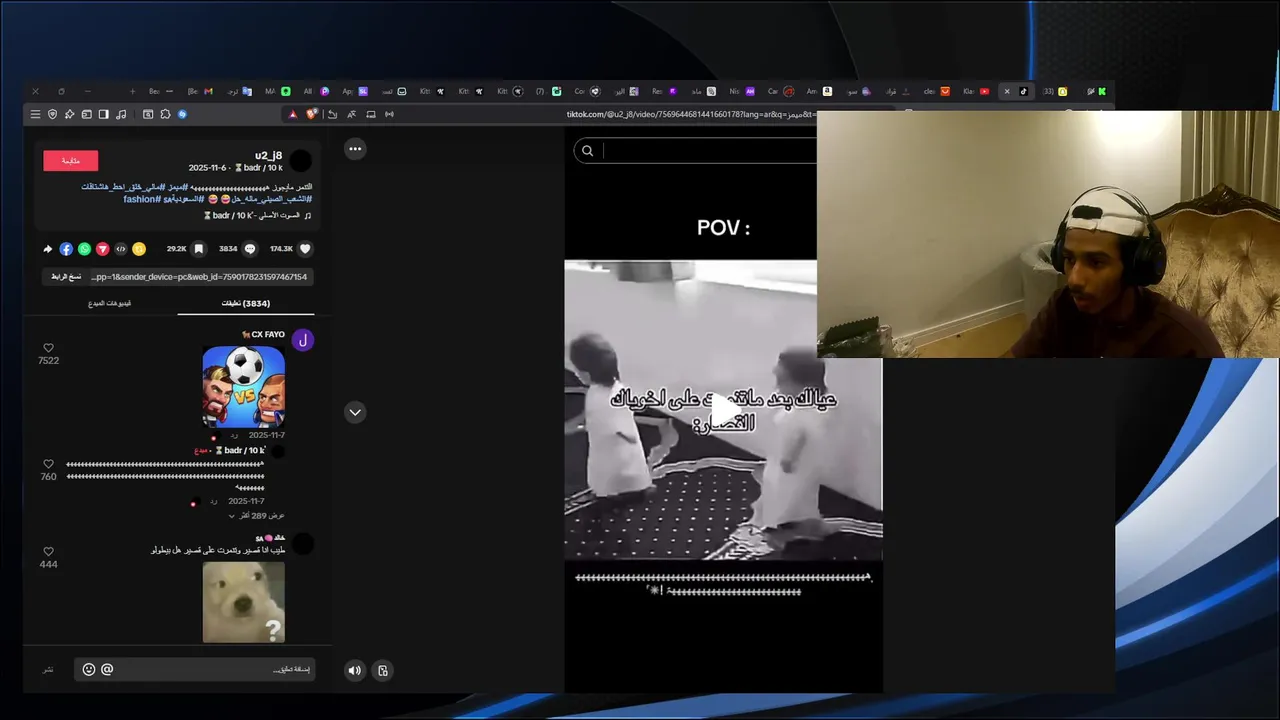The image size is (1280, 720).
Task: Bookmark the video (29.2K saves)
Action: pyautogui.click(x=198, y=249)
